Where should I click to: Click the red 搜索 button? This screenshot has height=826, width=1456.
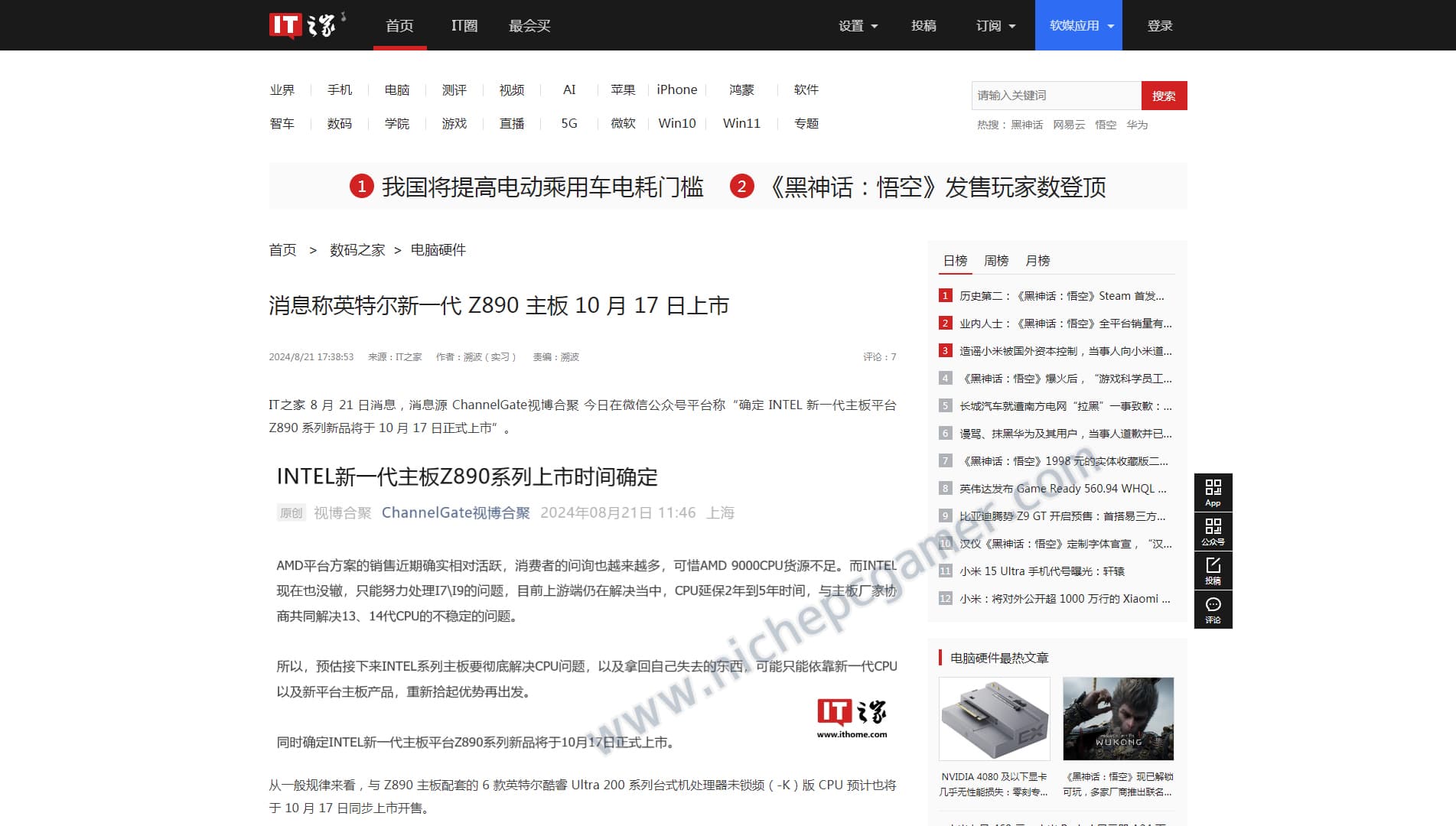click(1164, 96)
